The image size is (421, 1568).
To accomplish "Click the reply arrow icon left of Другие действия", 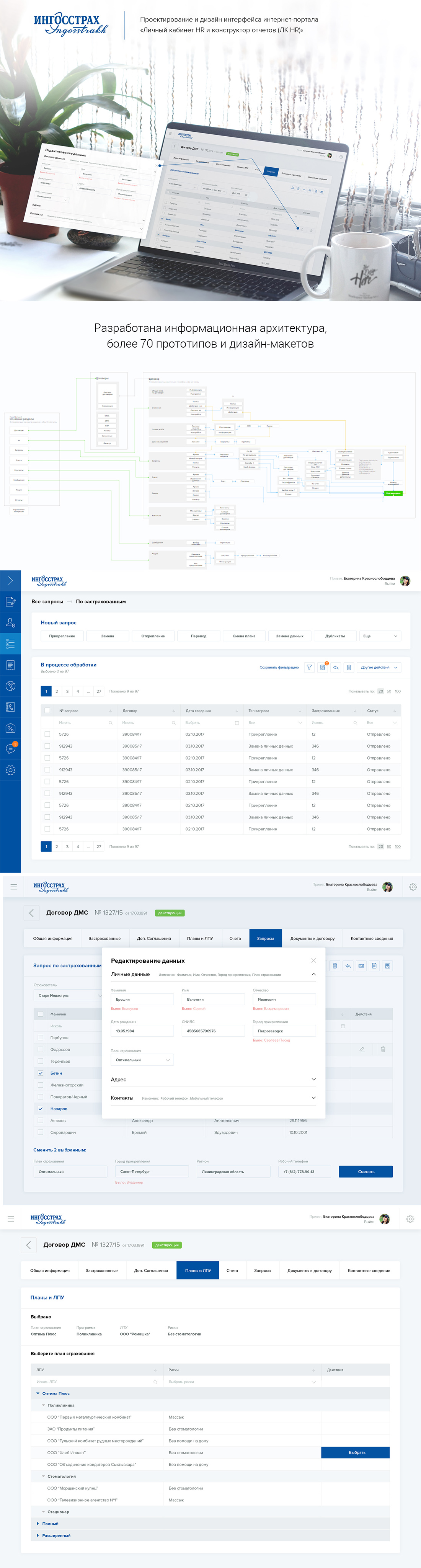I will pos(336,667).
